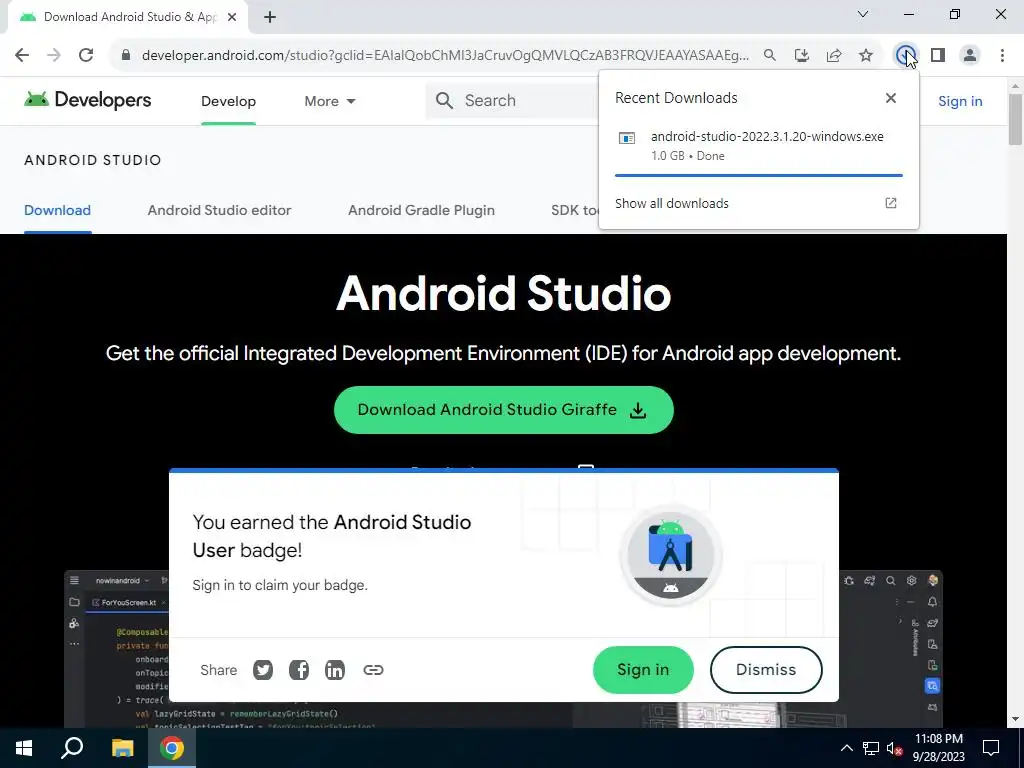Image resolution: width=1024 pixels, height=768 pixels.
Task: Click the padlock site info icon
Action: click(x=126, y=55)
